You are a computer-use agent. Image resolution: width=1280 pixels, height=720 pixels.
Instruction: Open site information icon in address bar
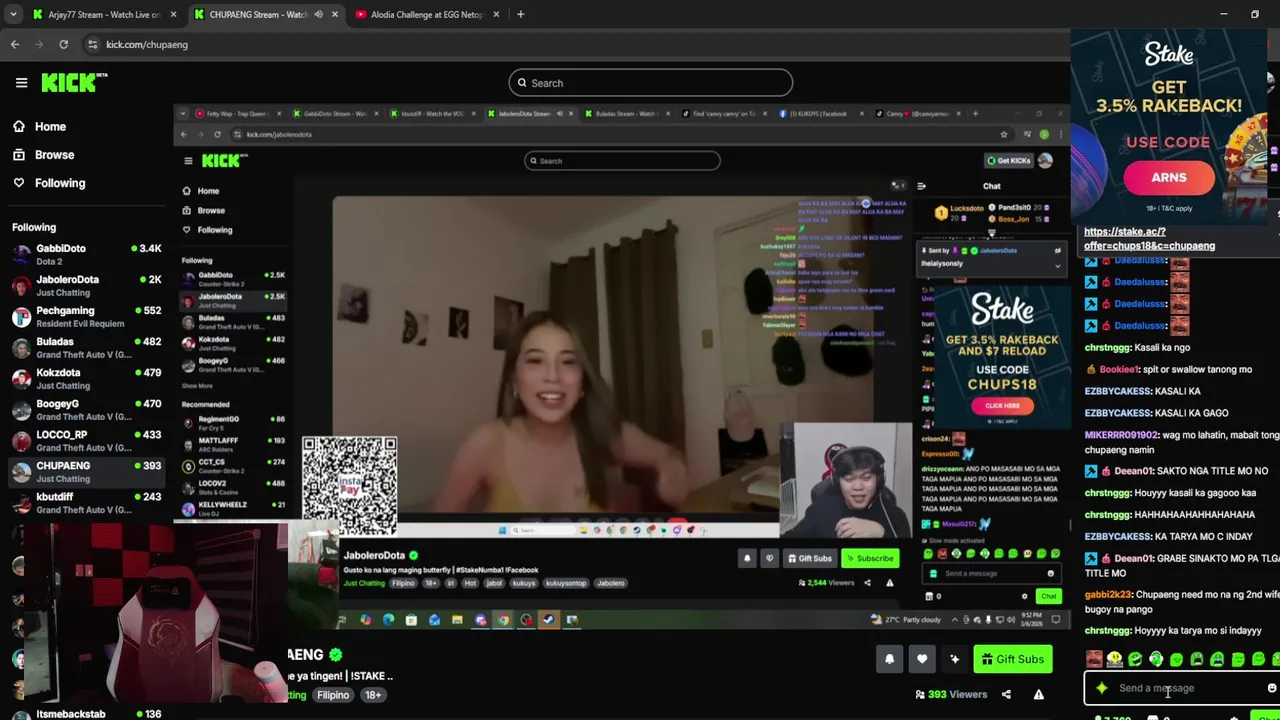tap(93, 44)
